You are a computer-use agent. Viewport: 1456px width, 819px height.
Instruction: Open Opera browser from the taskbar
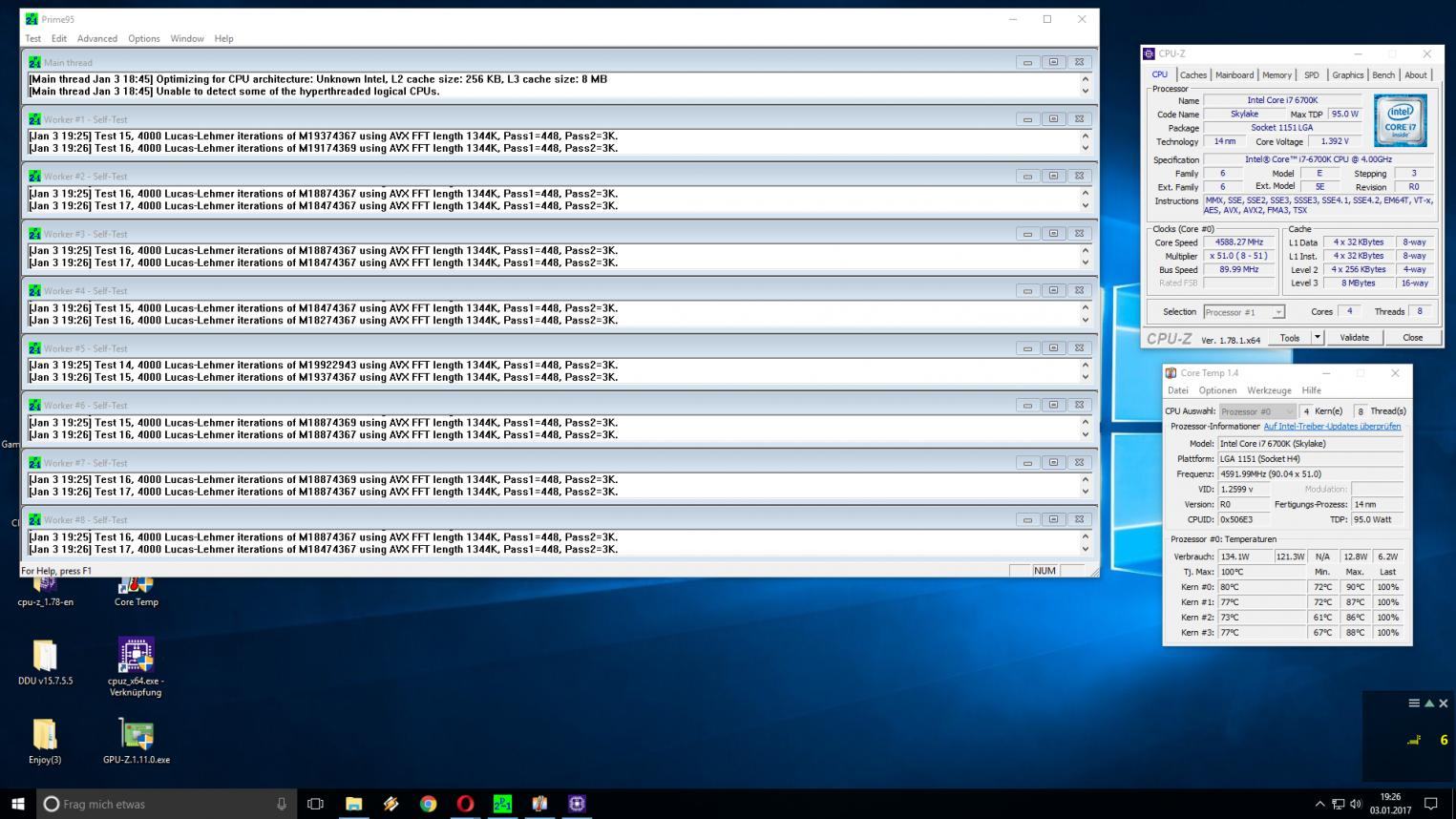[x=465, y=804]
